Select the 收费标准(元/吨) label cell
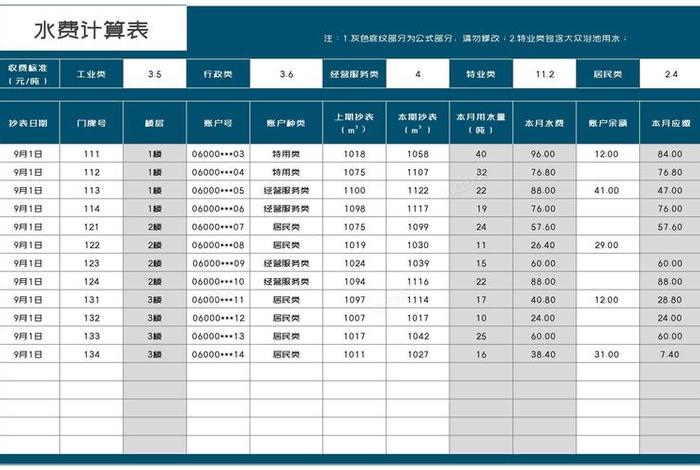 [x=29, y=74]
